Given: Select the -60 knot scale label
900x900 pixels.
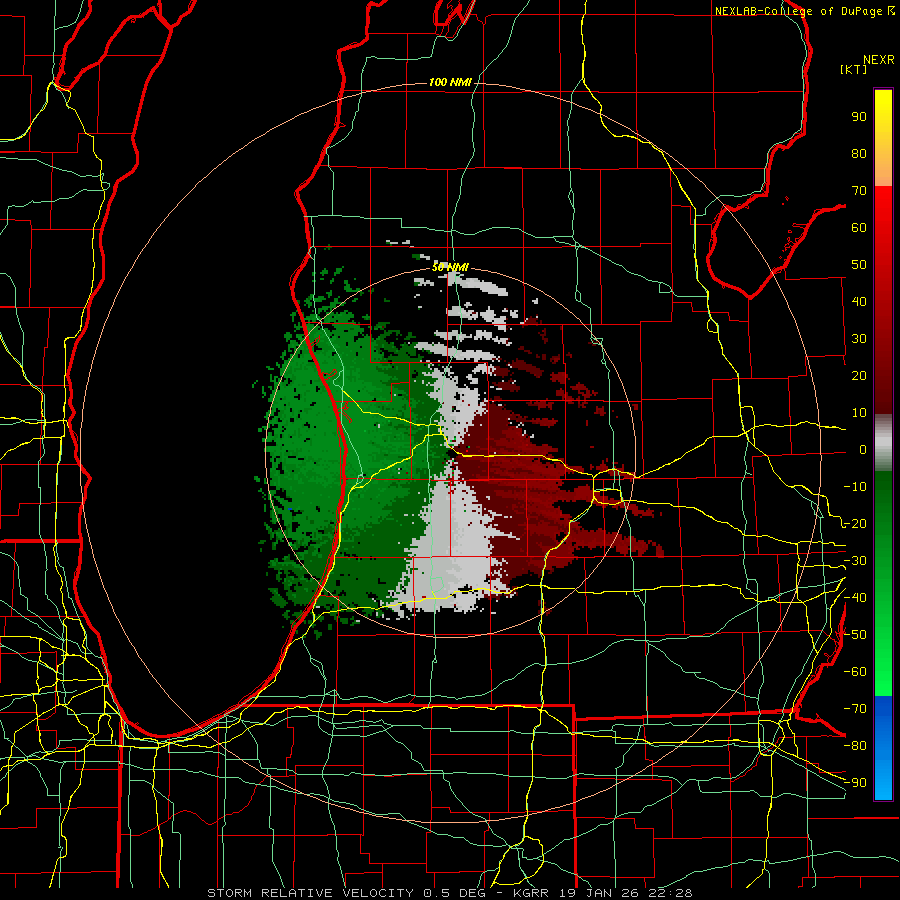Looking at the screenshot, I should 855,672.
